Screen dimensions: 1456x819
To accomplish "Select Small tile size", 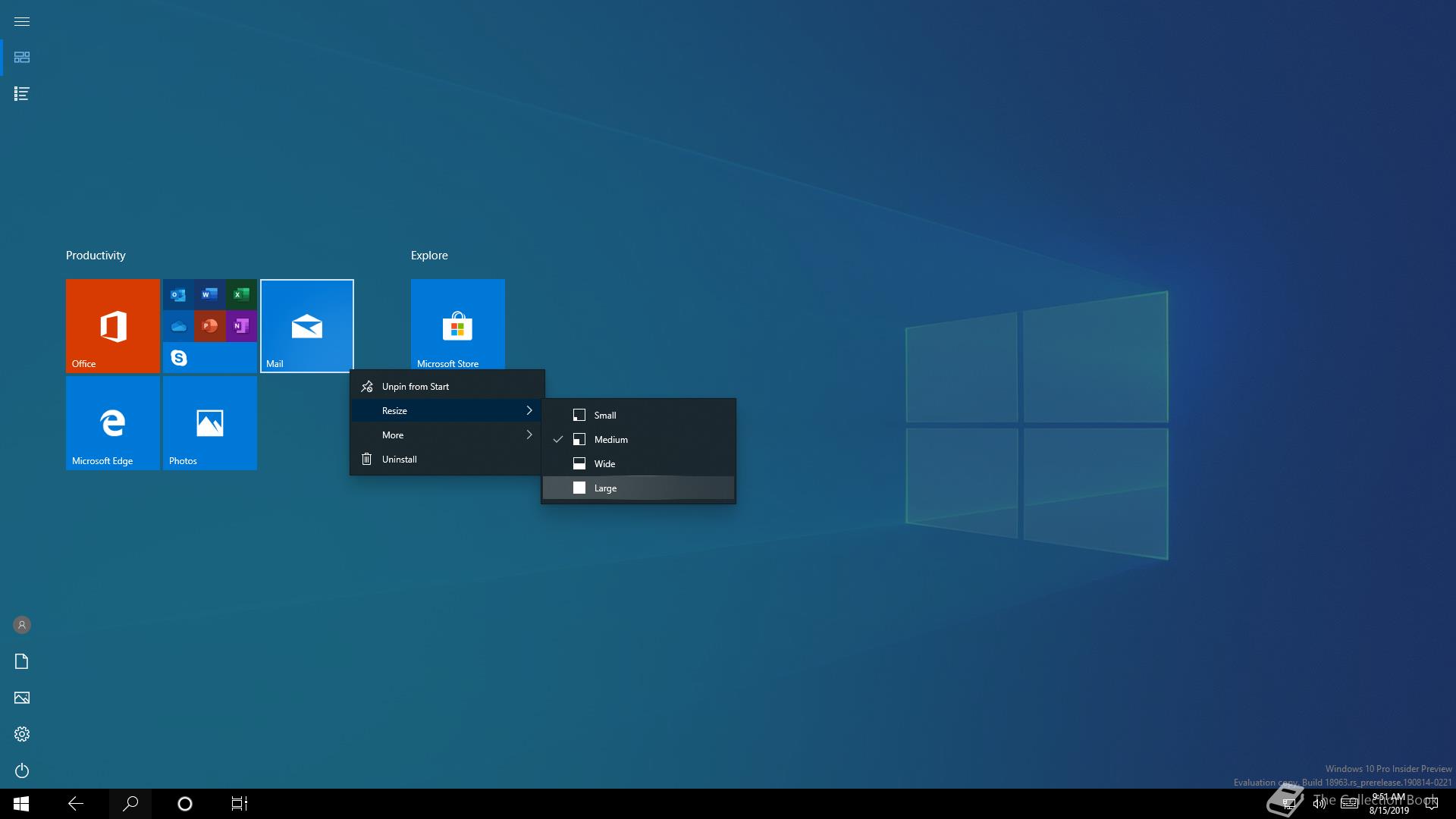I will [639, 416].
